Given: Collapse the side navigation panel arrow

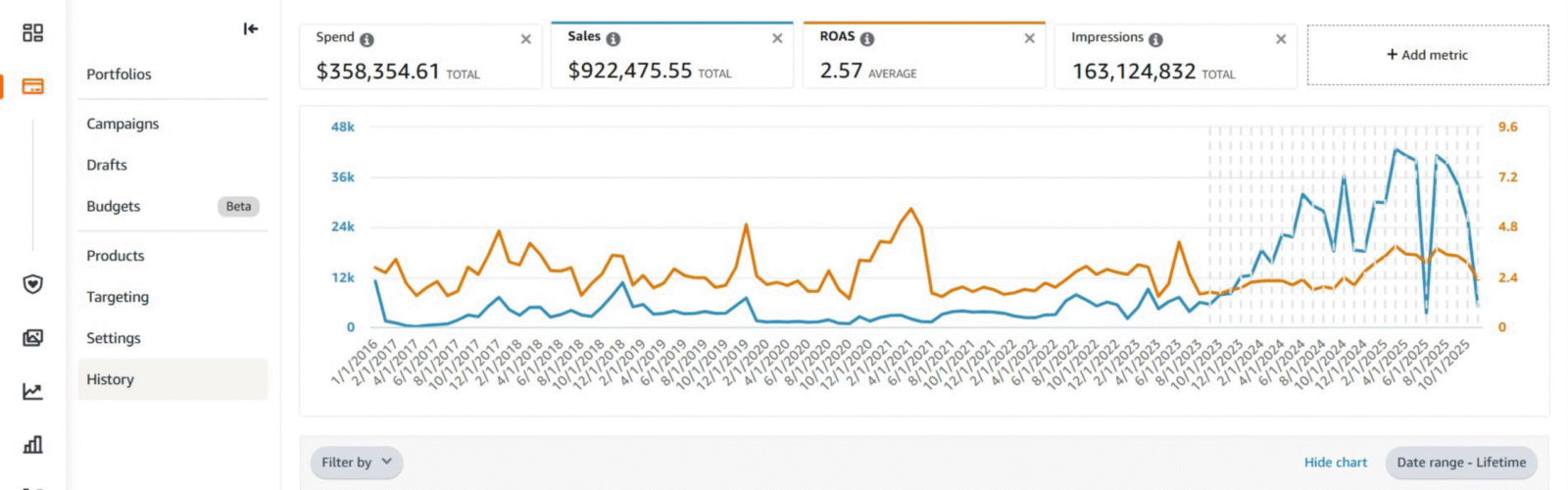Looking at the screenshot, I should (251, 29).
